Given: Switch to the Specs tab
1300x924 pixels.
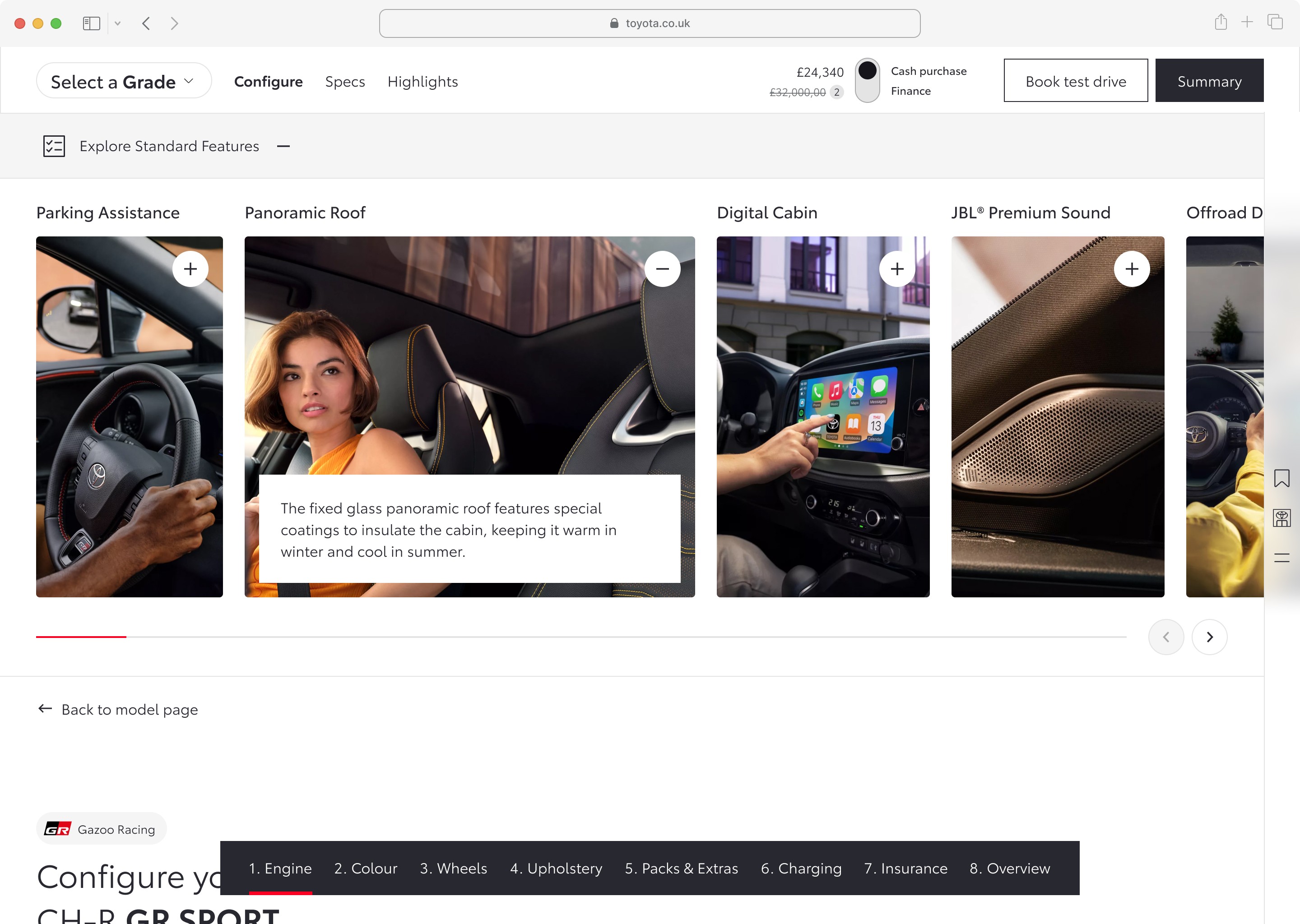Looking at the screenshot, I should [345, 81].
